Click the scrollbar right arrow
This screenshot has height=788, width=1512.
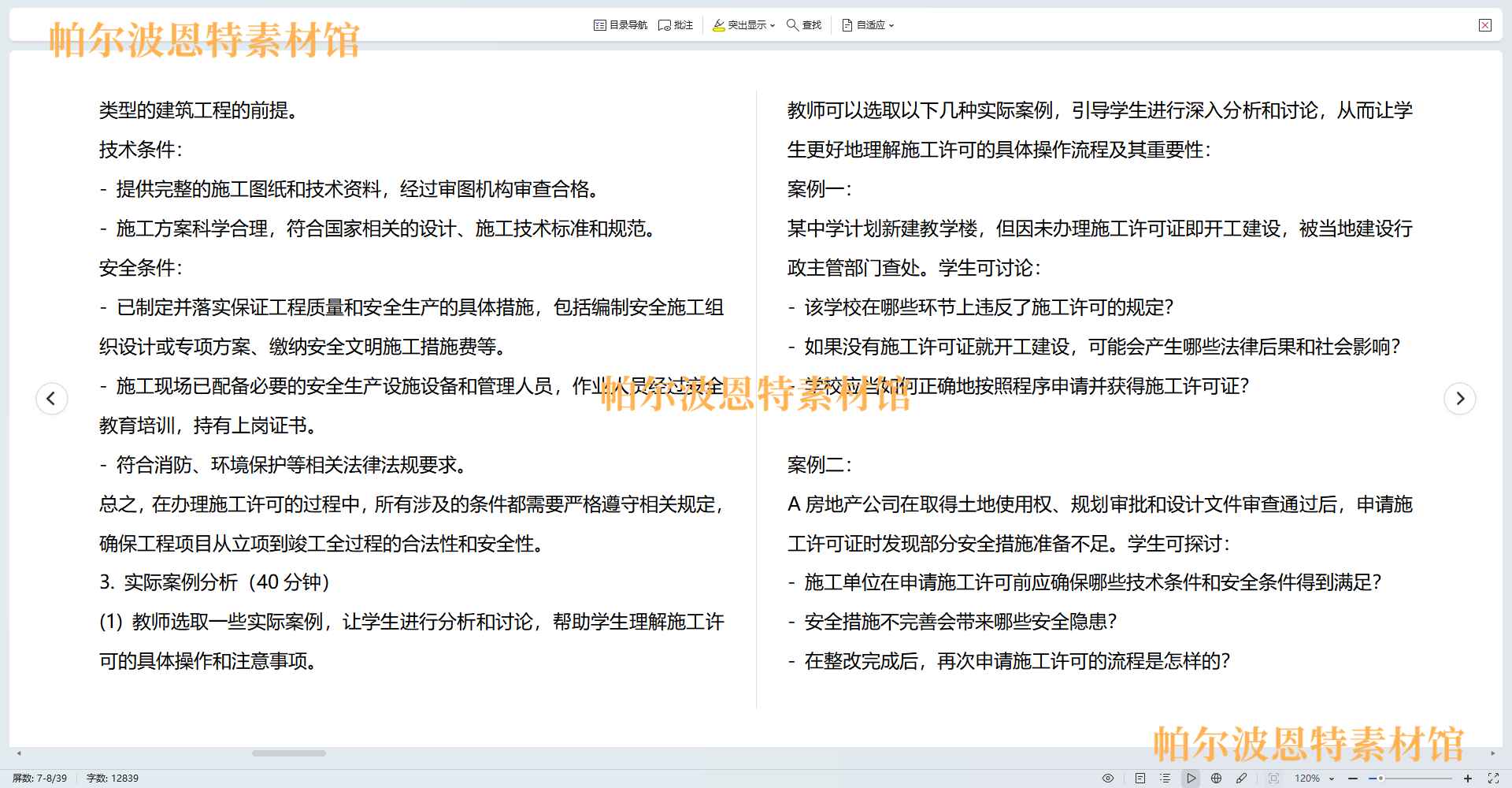click(1492, 753)
